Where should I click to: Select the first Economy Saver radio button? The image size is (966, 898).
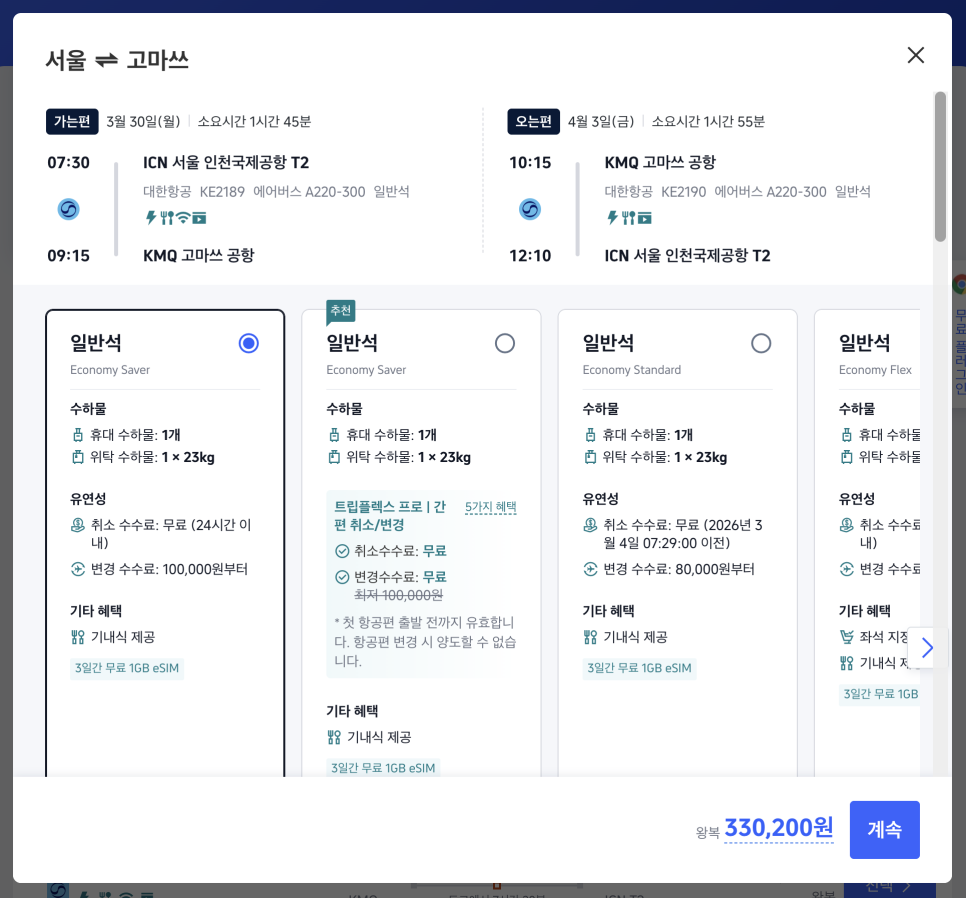248,343
